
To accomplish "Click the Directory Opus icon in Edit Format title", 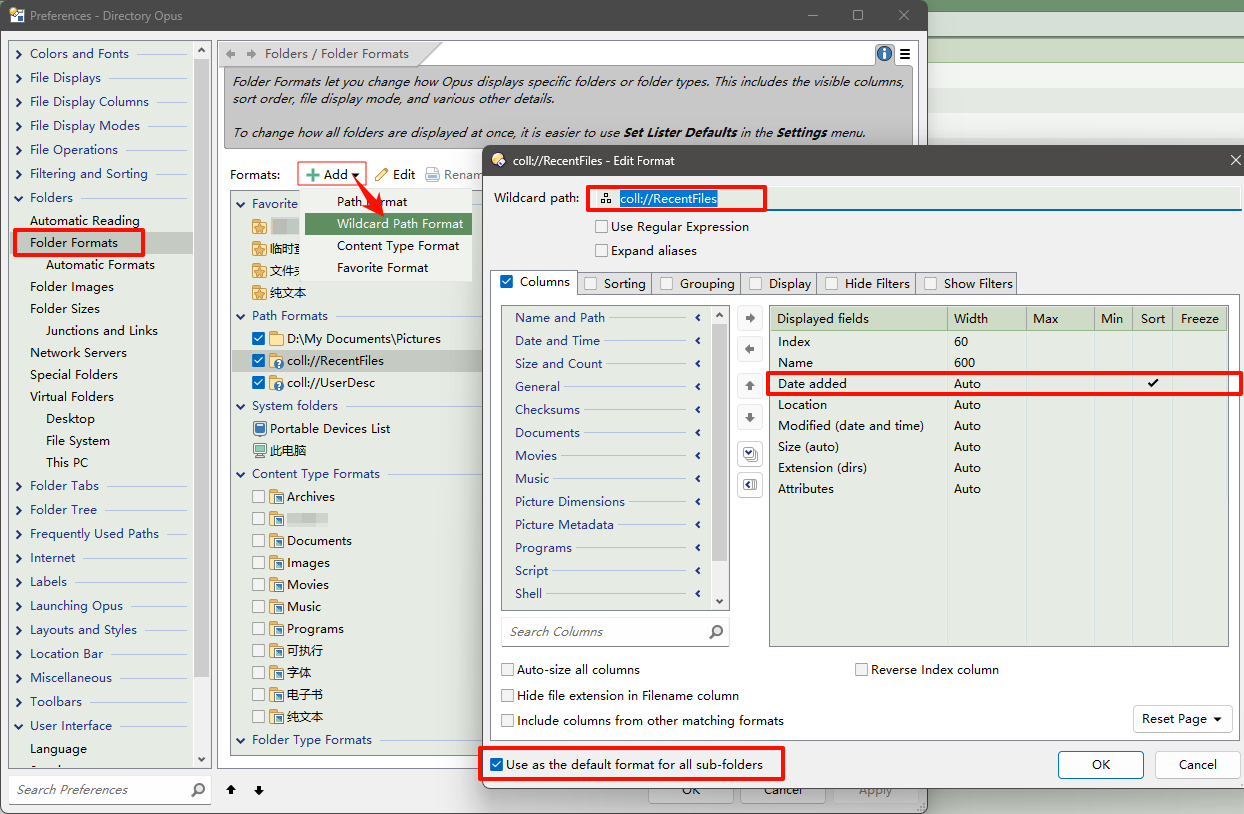I will pos(498,160).
